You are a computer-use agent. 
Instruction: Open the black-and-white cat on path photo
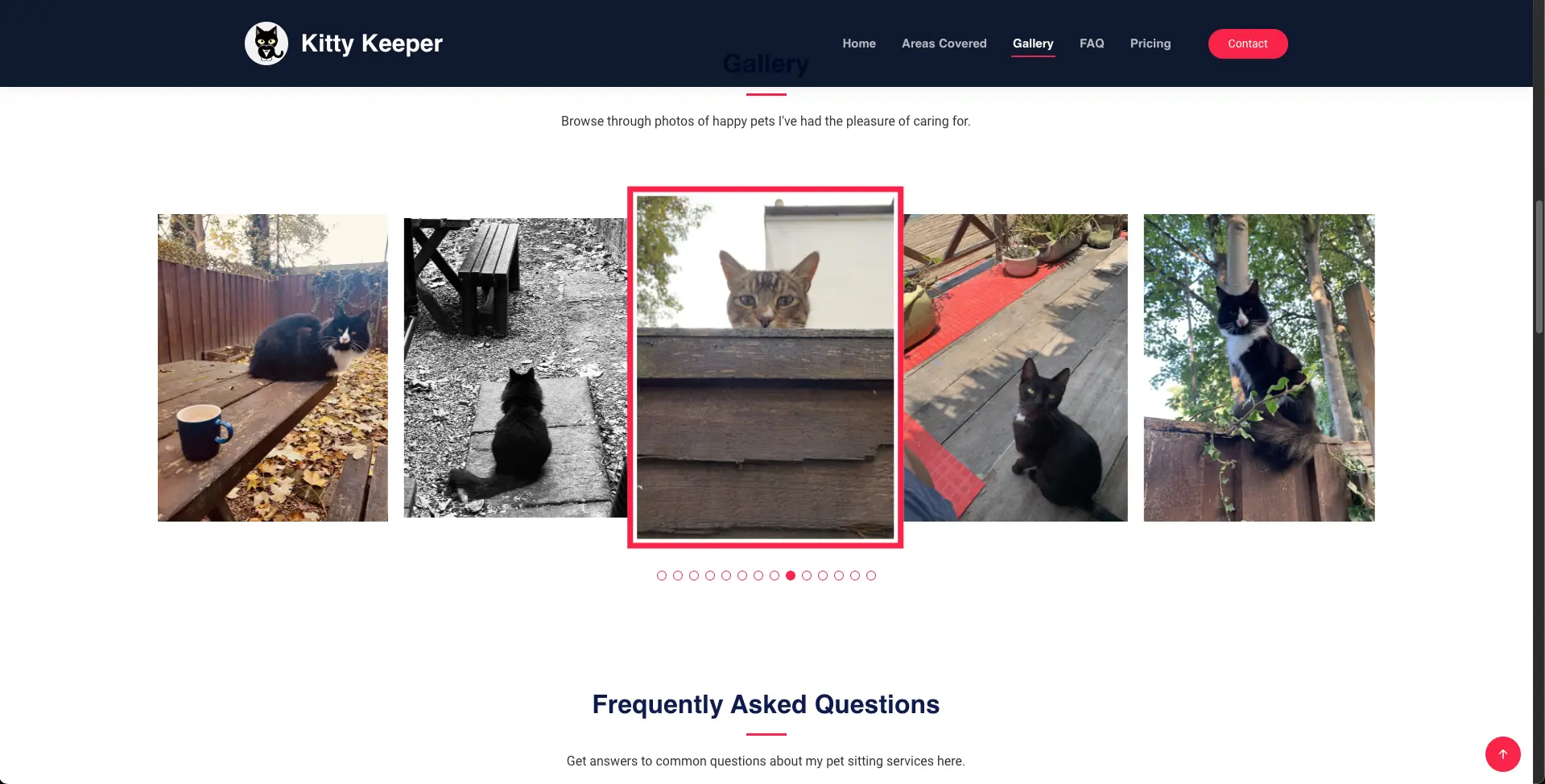click(515, 367)
